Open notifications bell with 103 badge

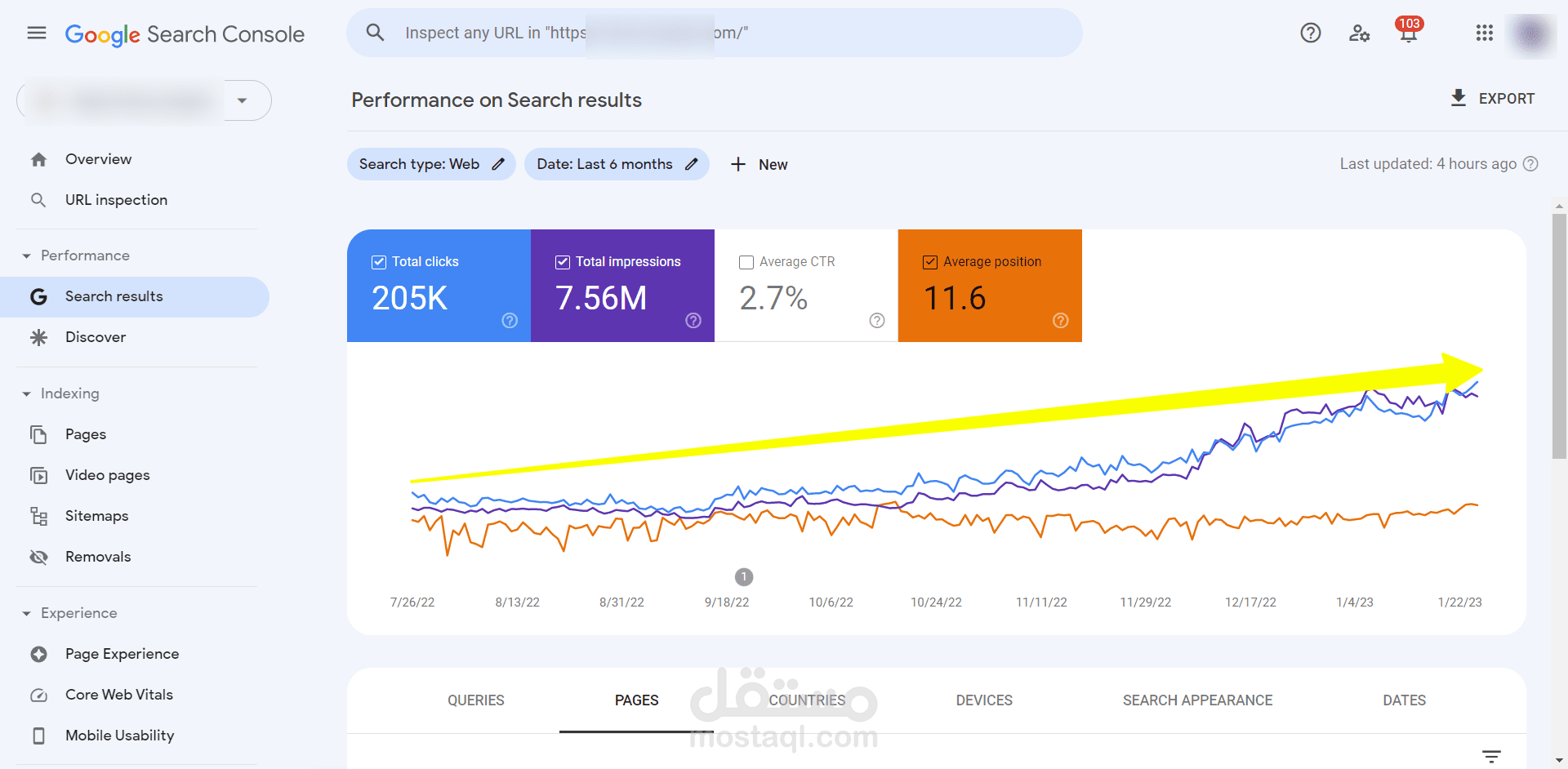(x=1409, y=31)
